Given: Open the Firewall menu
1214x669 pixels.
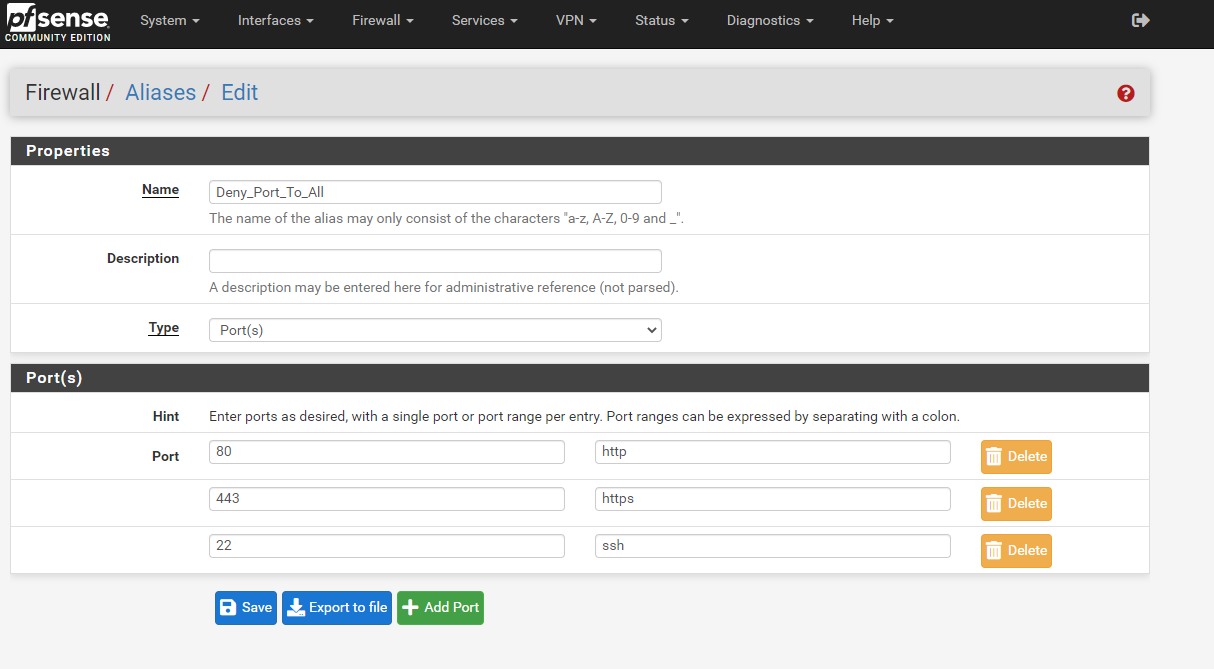Looking at the screenshot, I should (x=383, y=20).
